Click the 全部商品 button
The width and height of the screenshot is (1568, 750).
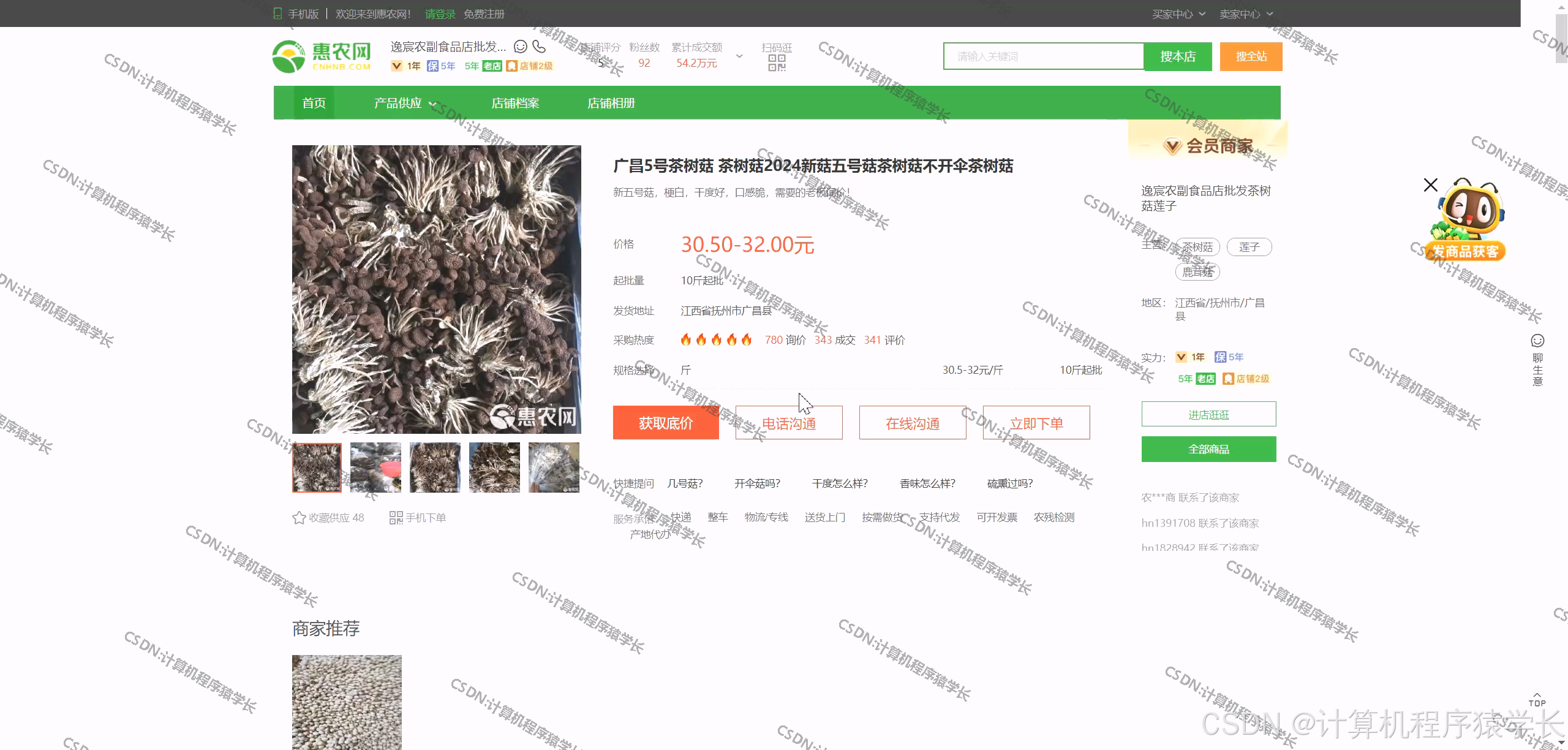pos(1208,449)
